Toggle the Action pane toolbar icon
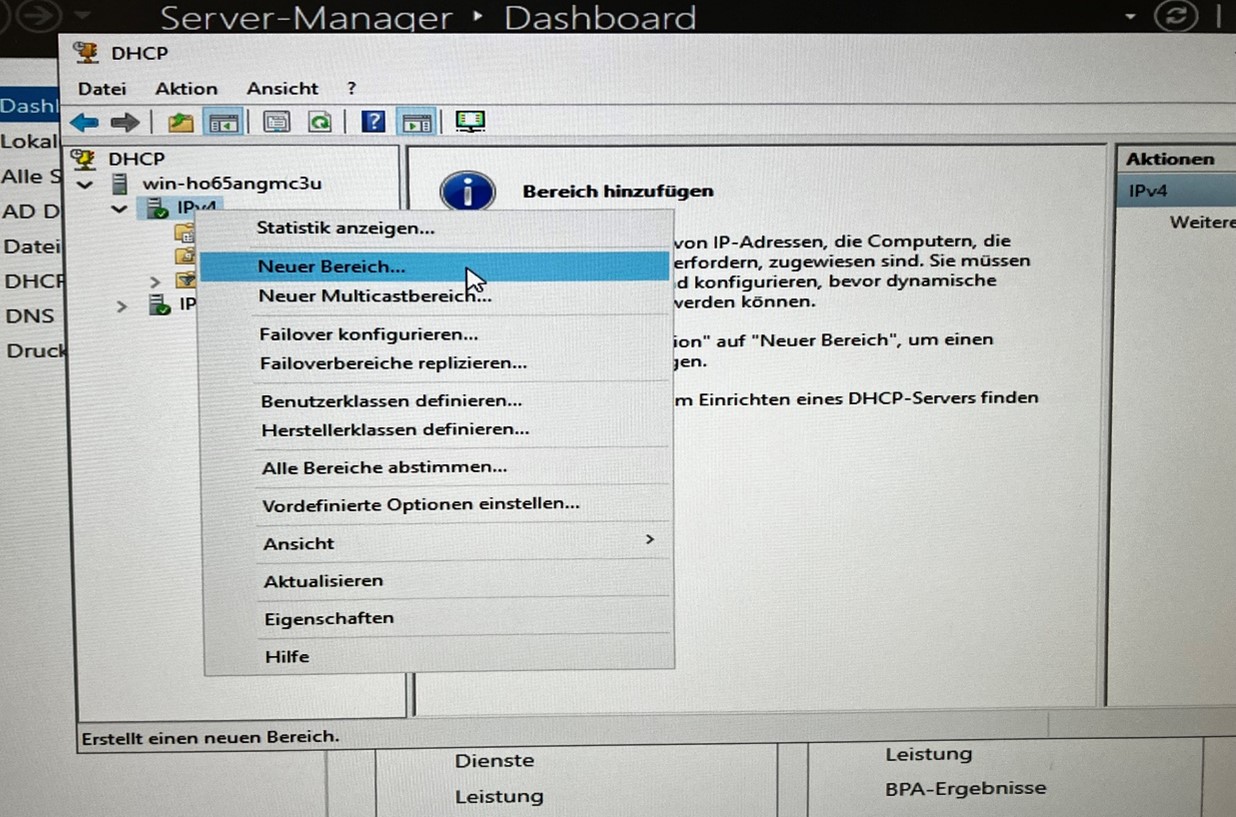 click(x=414, y=122)
